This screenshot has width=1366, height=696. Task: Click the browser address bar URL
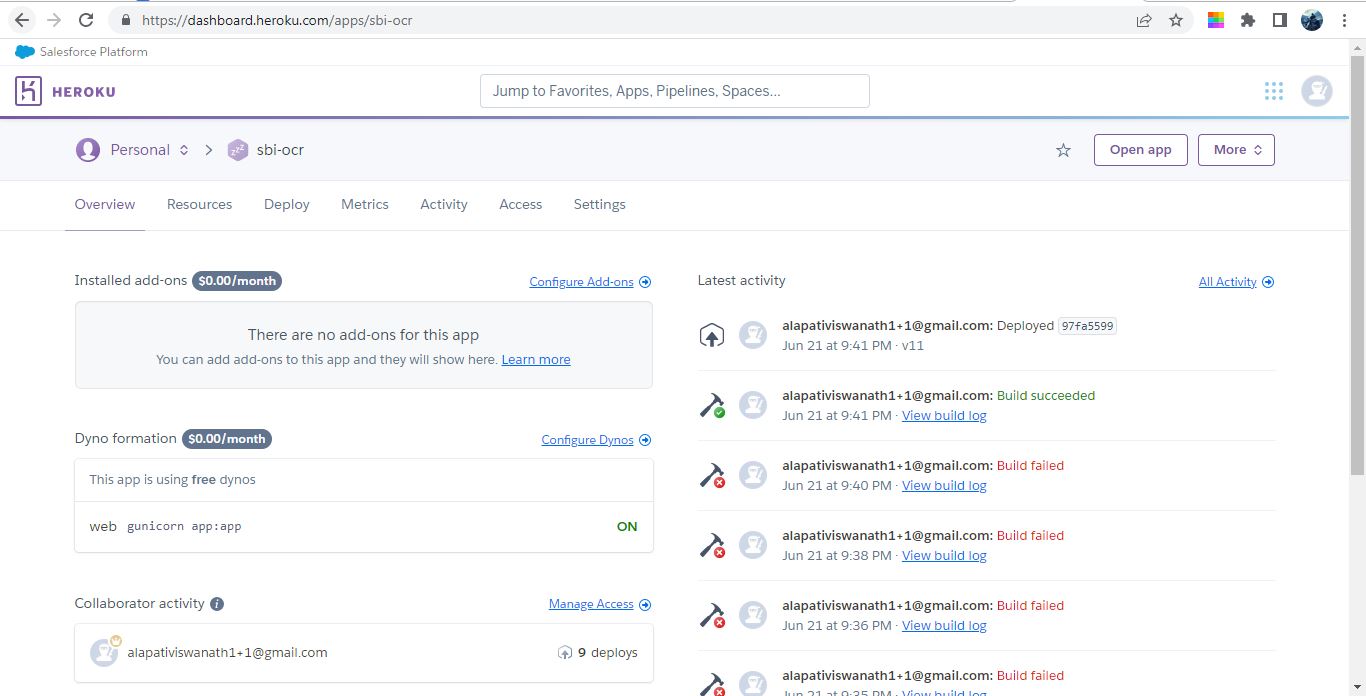point(277,20)
